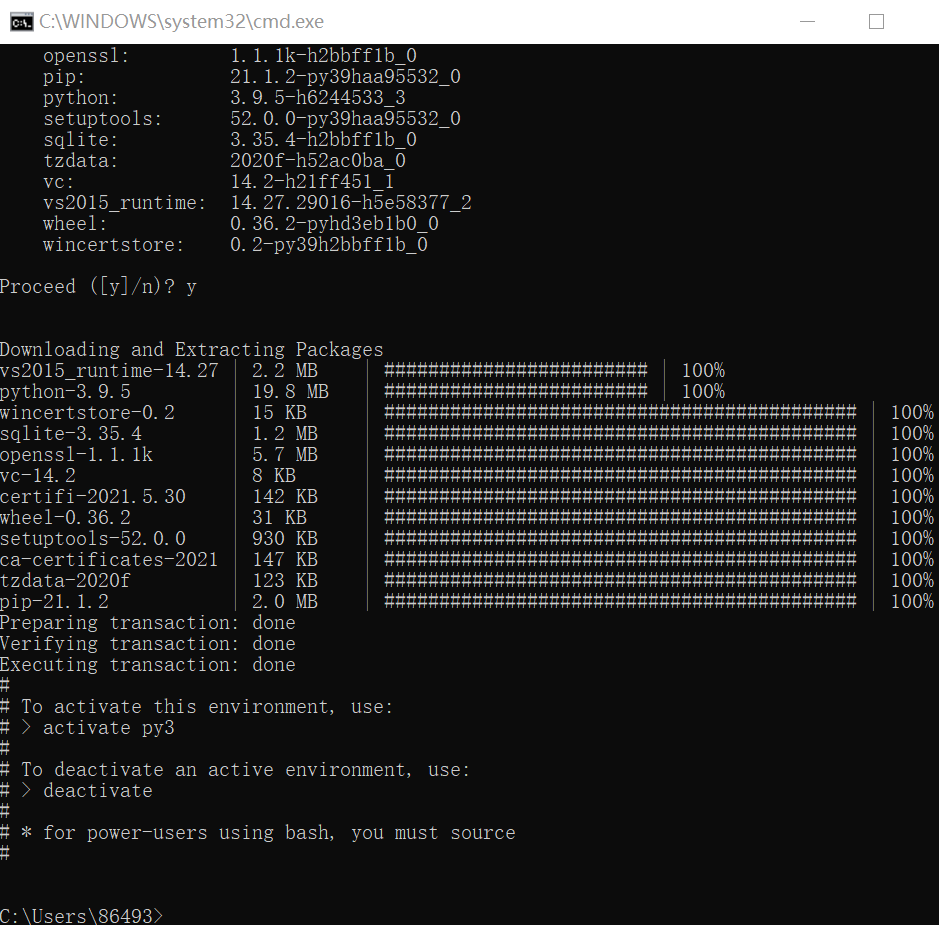Click the 'openssl:' package label in list
The width and height of the screenshot is (939, 925).
(86, 56)
